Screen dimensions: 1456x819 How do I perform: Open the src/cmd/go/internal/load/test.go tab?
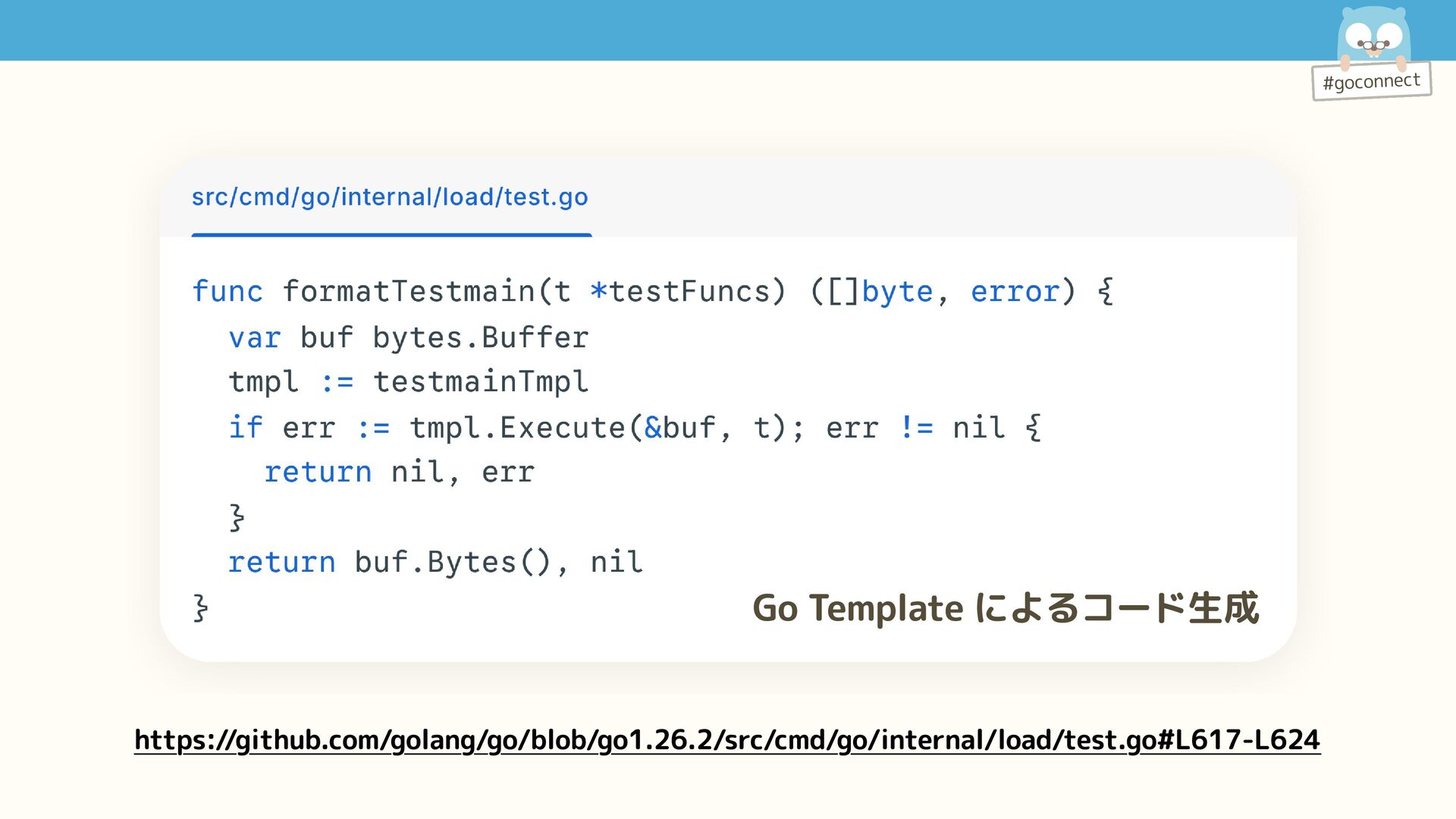coord(390,197)
